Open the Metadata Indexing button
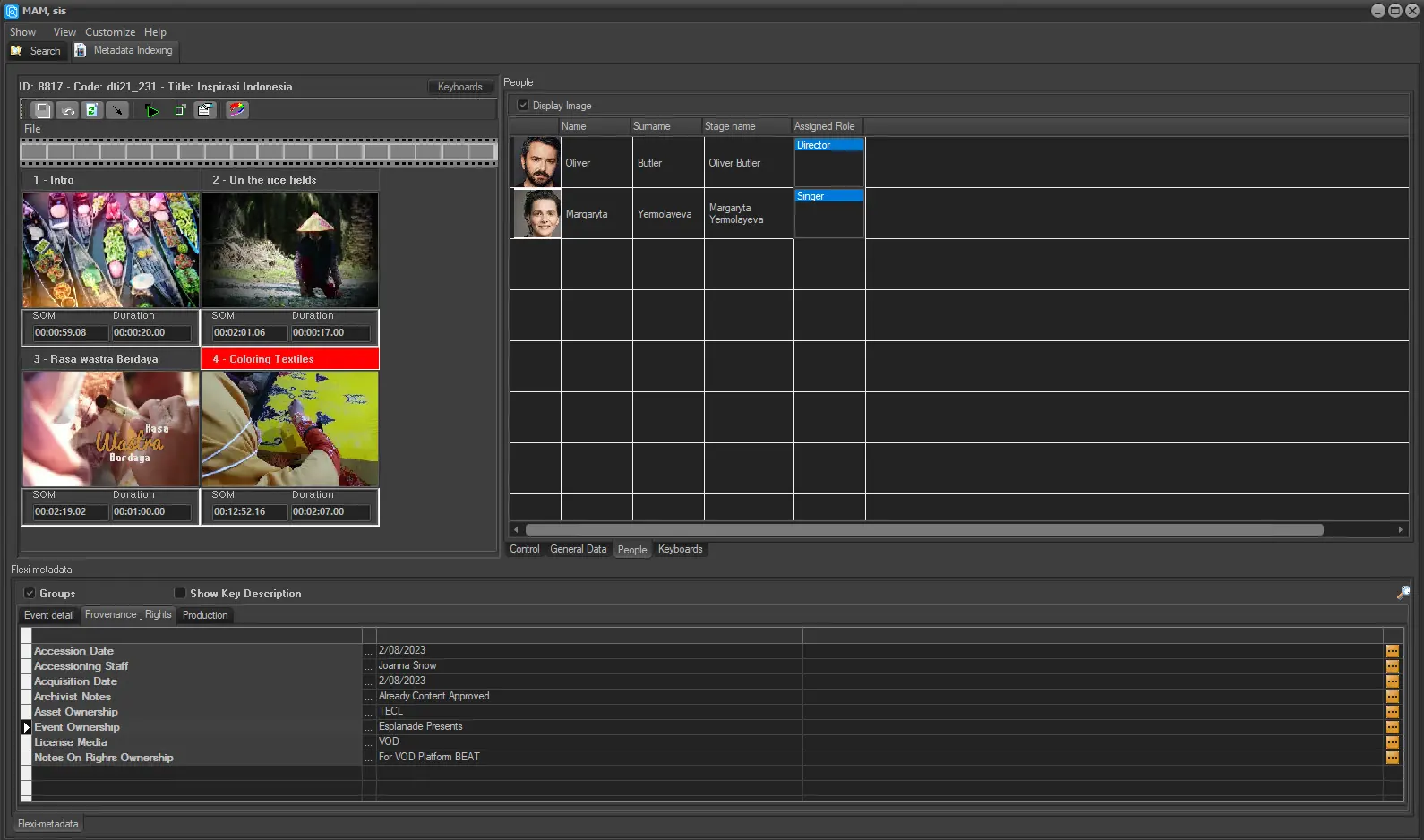Screen dimensions: 1424x840 pos(124,51)
